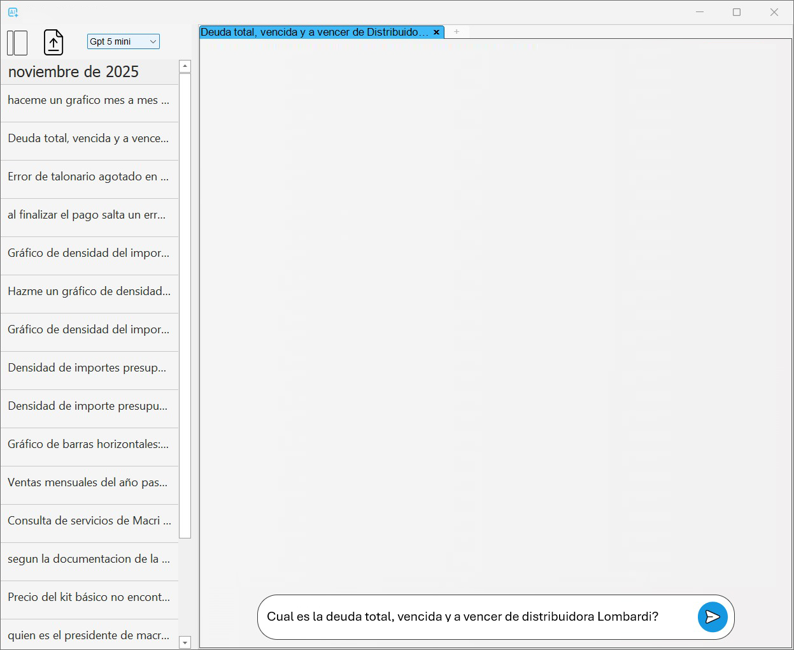Screen dimensions: 794x650
Task: Toggle the sidebar panel icon
Action: pos(17,42)
